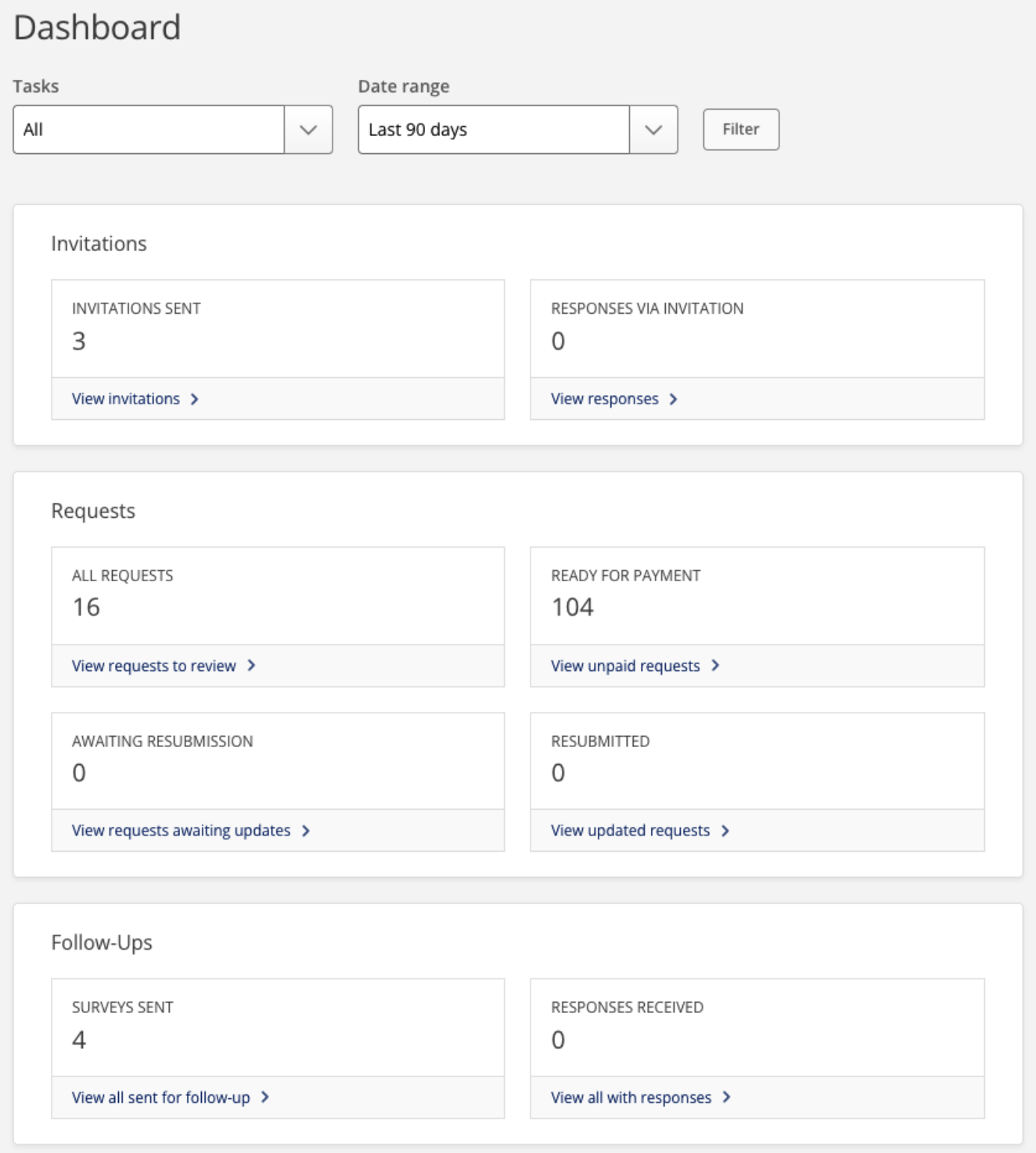
Task: Follow the View requests to review link
Action: [x=154, y=666]
